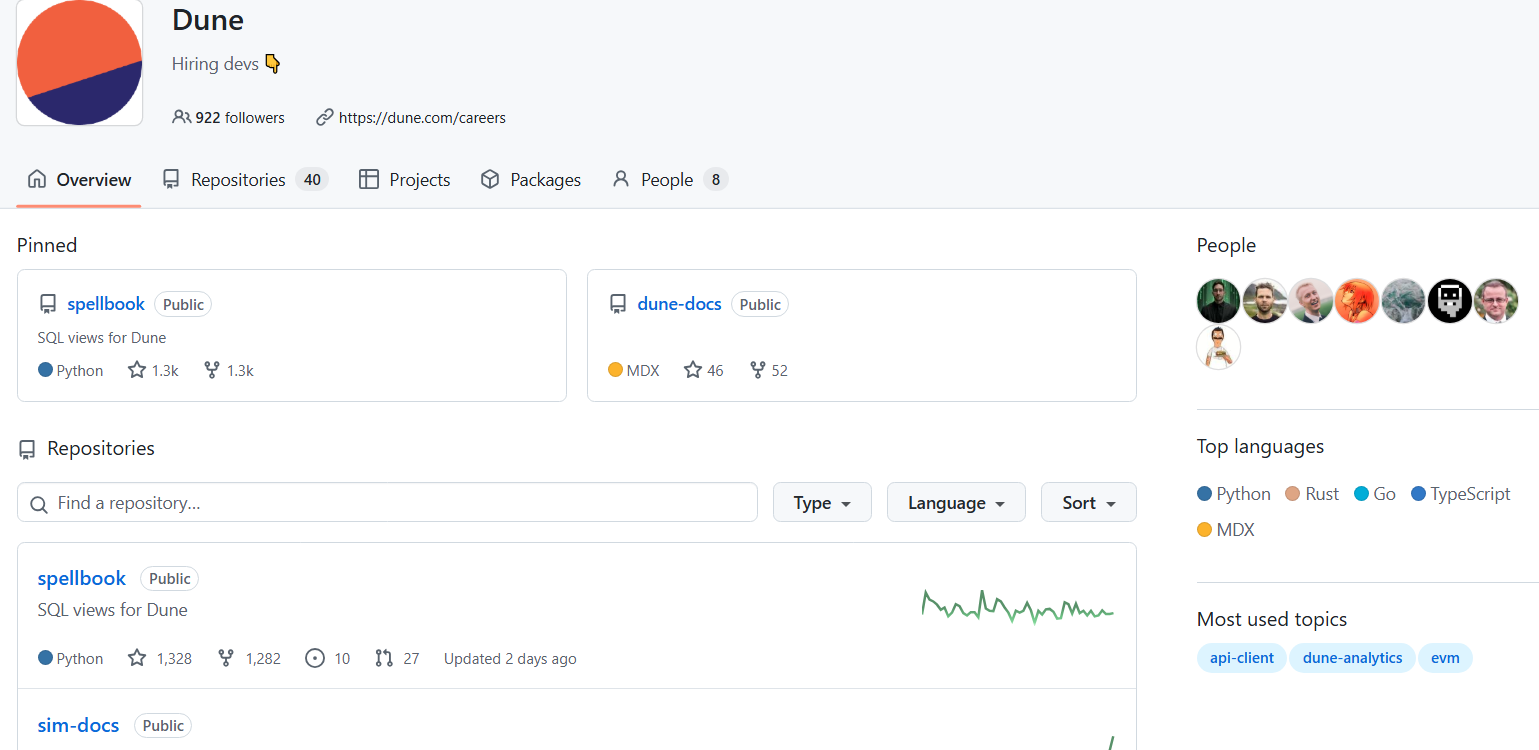1539x750 pixels.
Task: Select the api-client topic tag
Action: click(1241, 658)
